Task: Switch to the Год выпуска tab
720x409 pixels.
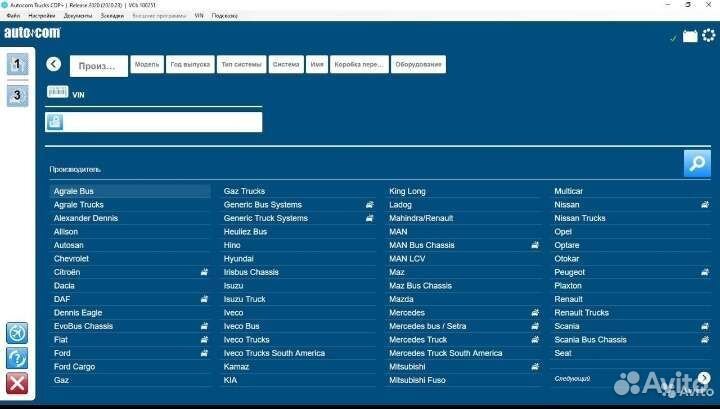Action: 190,64
